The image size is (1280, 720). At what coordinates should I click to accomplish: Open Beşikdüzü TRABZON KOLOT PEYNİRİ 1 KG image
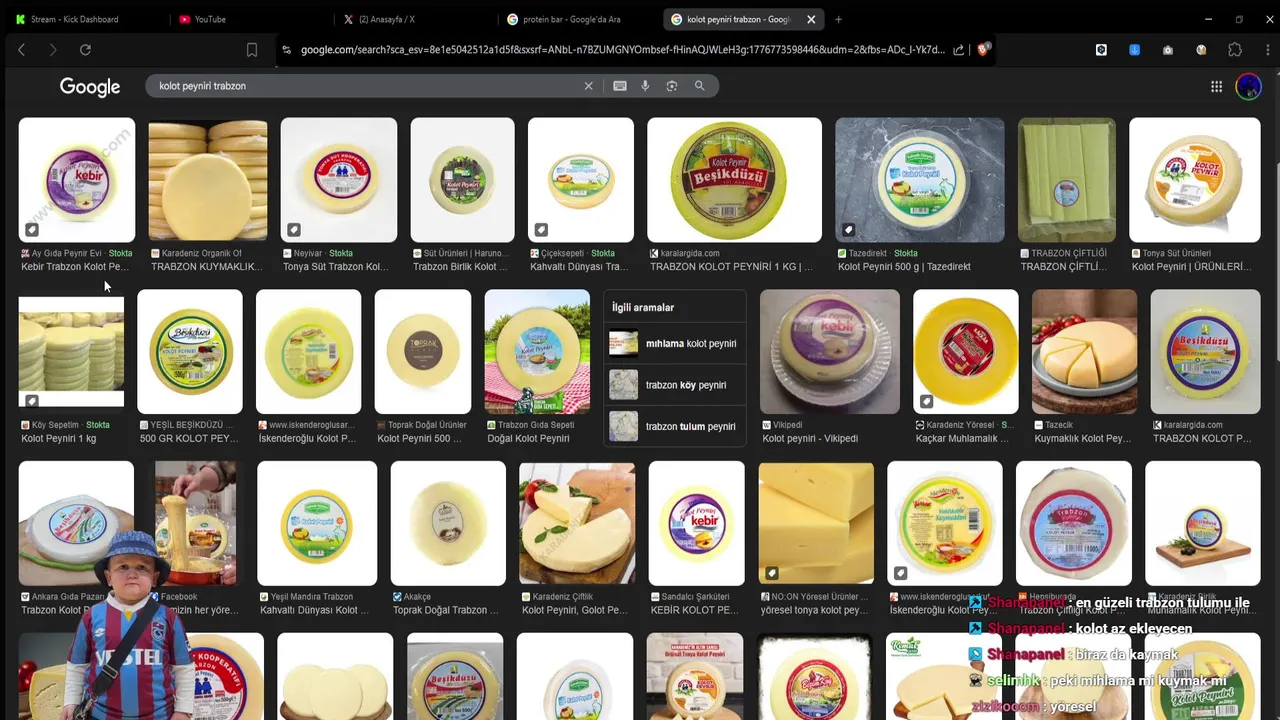734,180
